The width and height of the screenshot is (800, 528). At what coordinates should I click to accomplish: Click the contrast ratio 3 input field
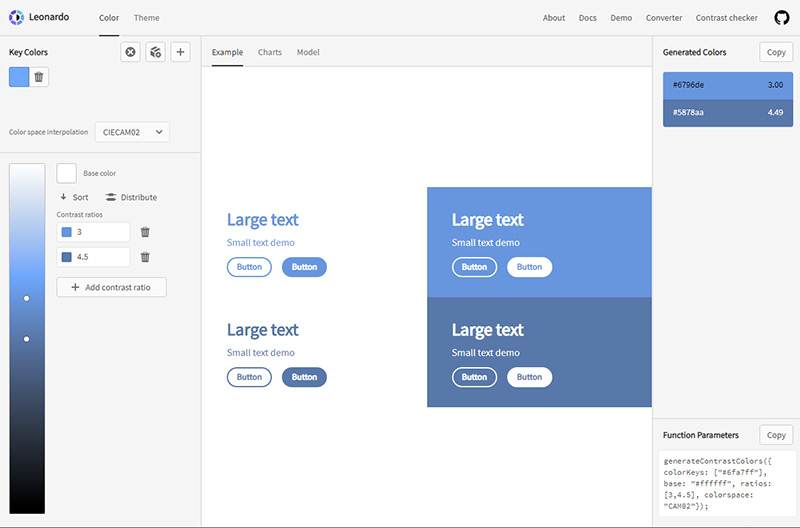click(x=93, y=232)
